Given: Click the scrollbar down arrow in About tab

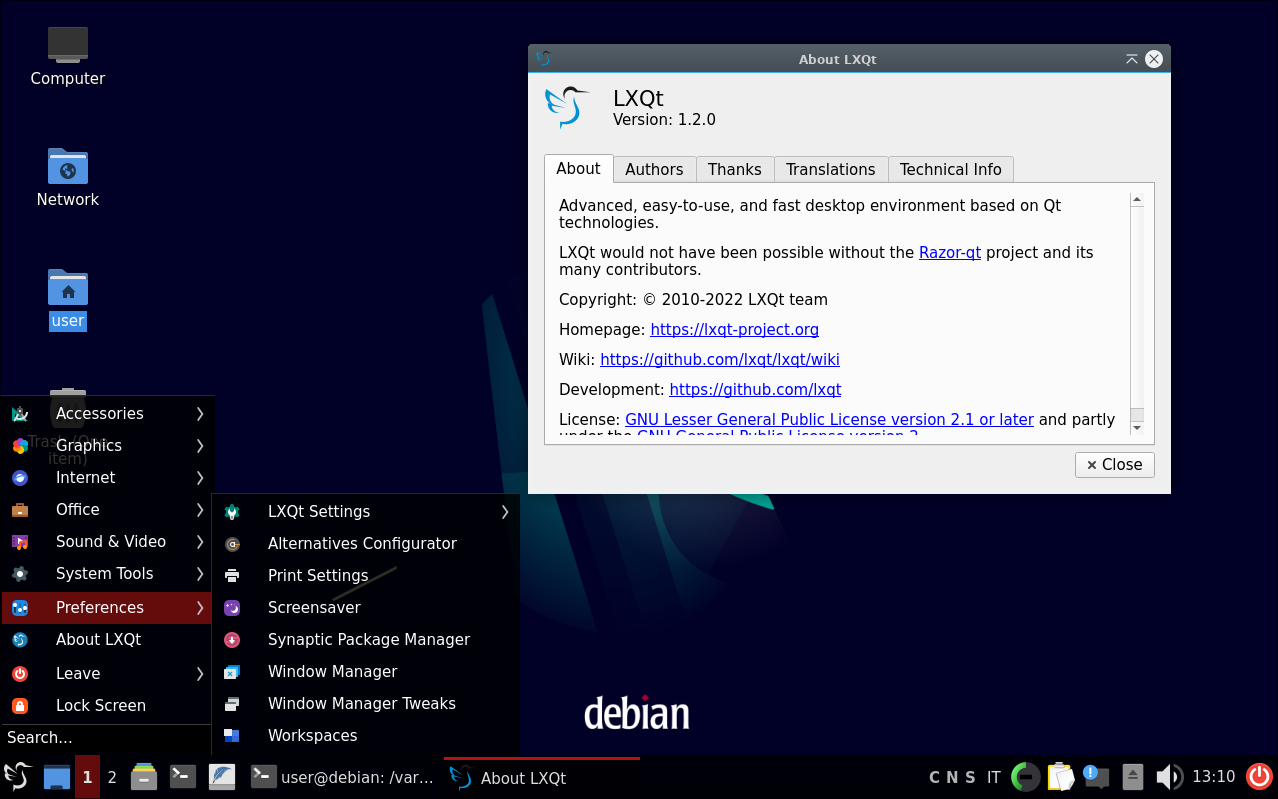Looking at the screenshot, I should click(x=1137, y=428).
